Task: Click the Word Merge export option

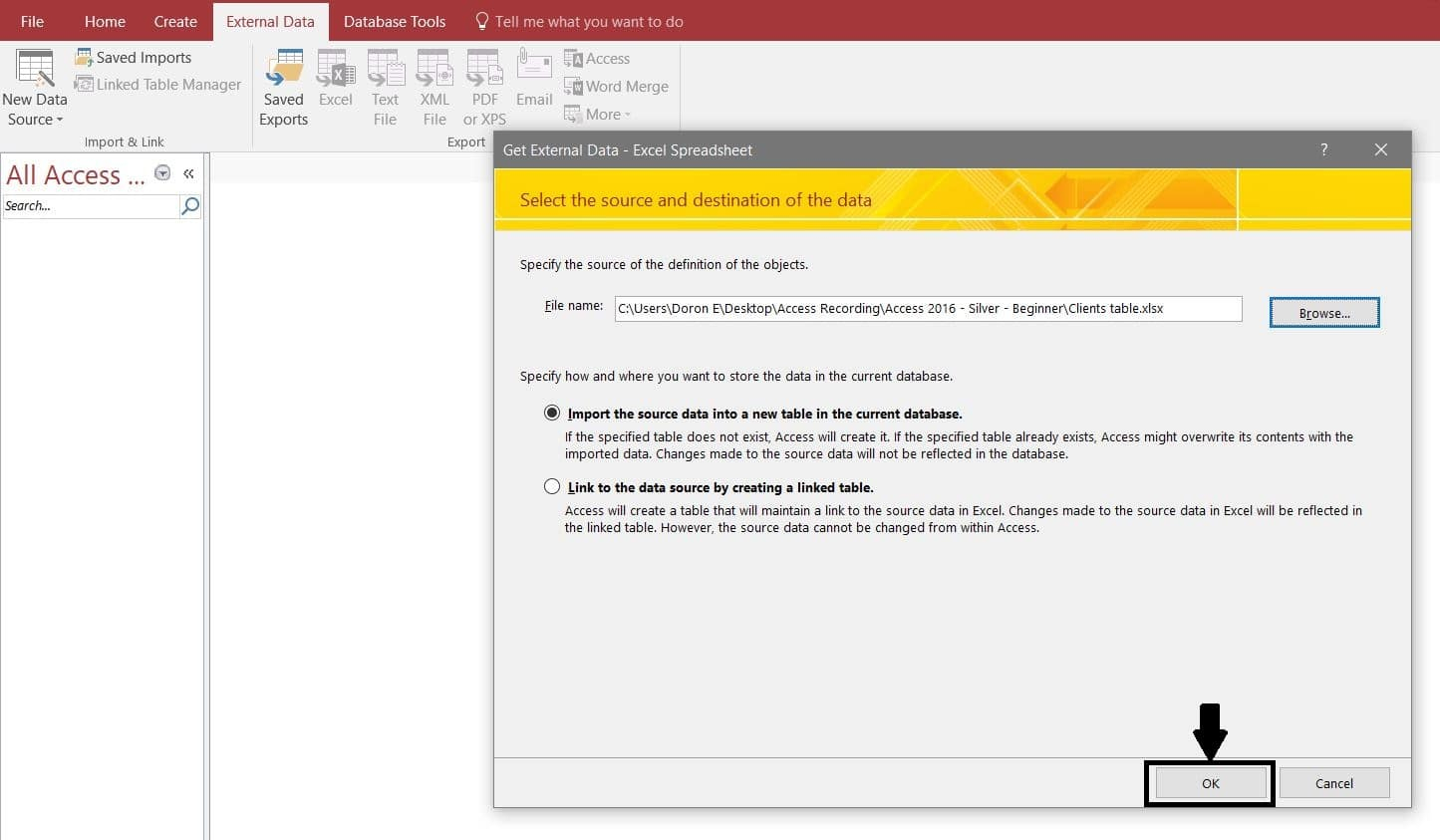Action: pos(617,87)
